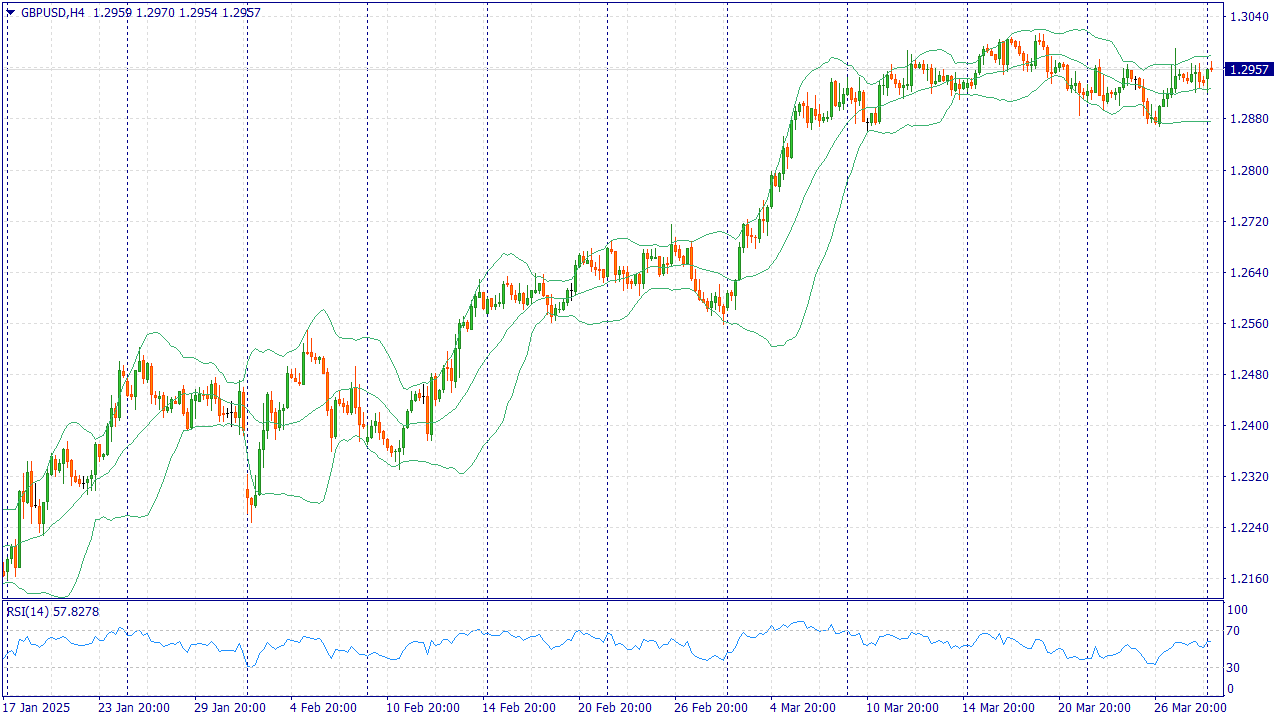Viewport: 1280px width, 720px height.
Task: Click the 1.3040 price axis label
Action: click(x=1250, y=17)
